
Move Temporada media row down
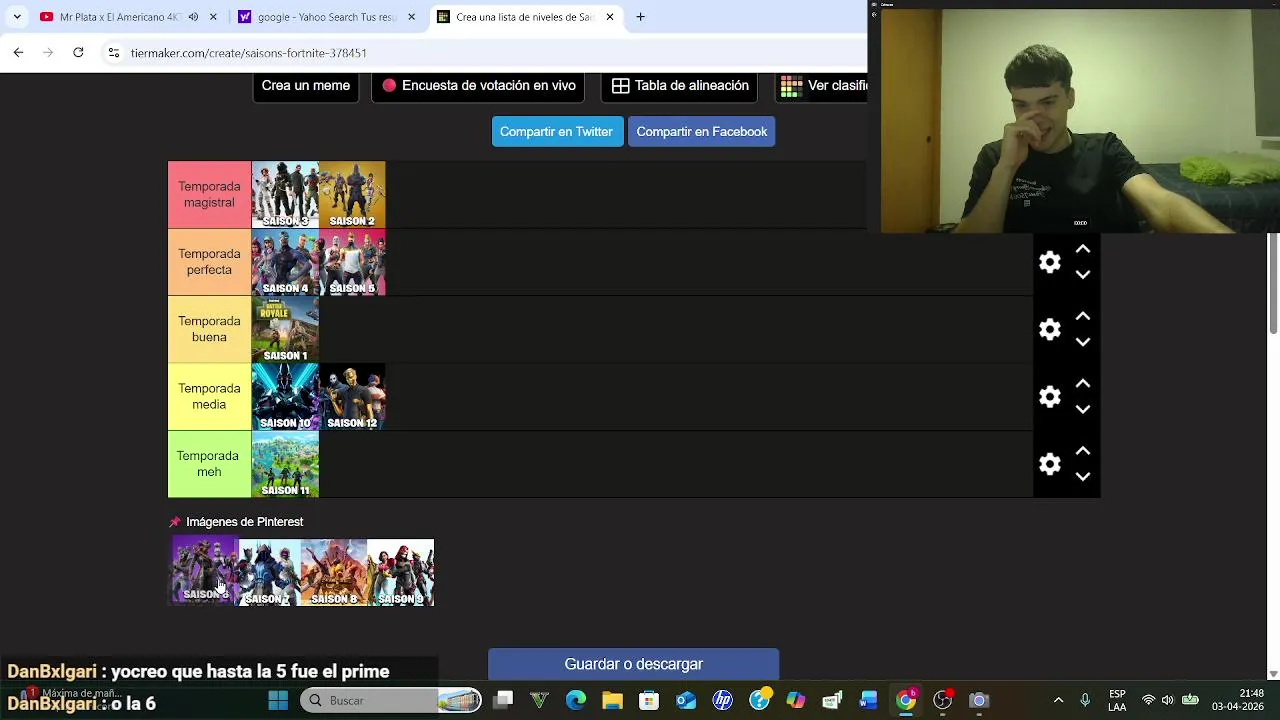pyautogui.click(x=1082, y=409)
